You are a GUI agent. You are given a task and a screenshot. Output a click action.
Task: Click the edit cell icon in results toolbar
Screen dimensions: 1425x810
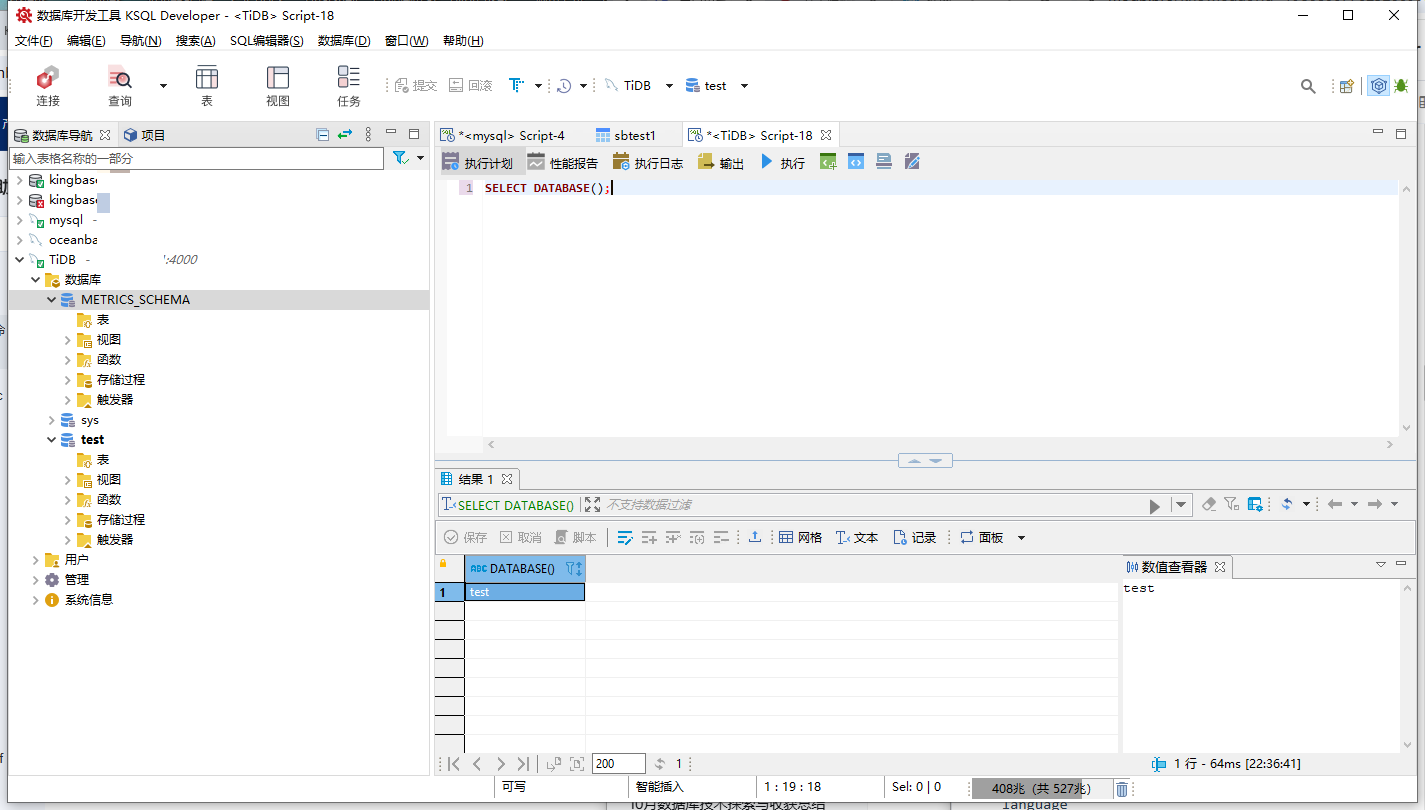tap(625, 538)
